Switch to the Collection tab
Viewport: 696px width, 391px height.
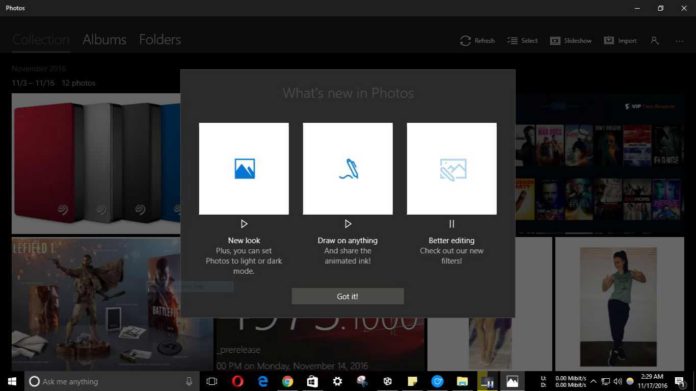point(41,40)
